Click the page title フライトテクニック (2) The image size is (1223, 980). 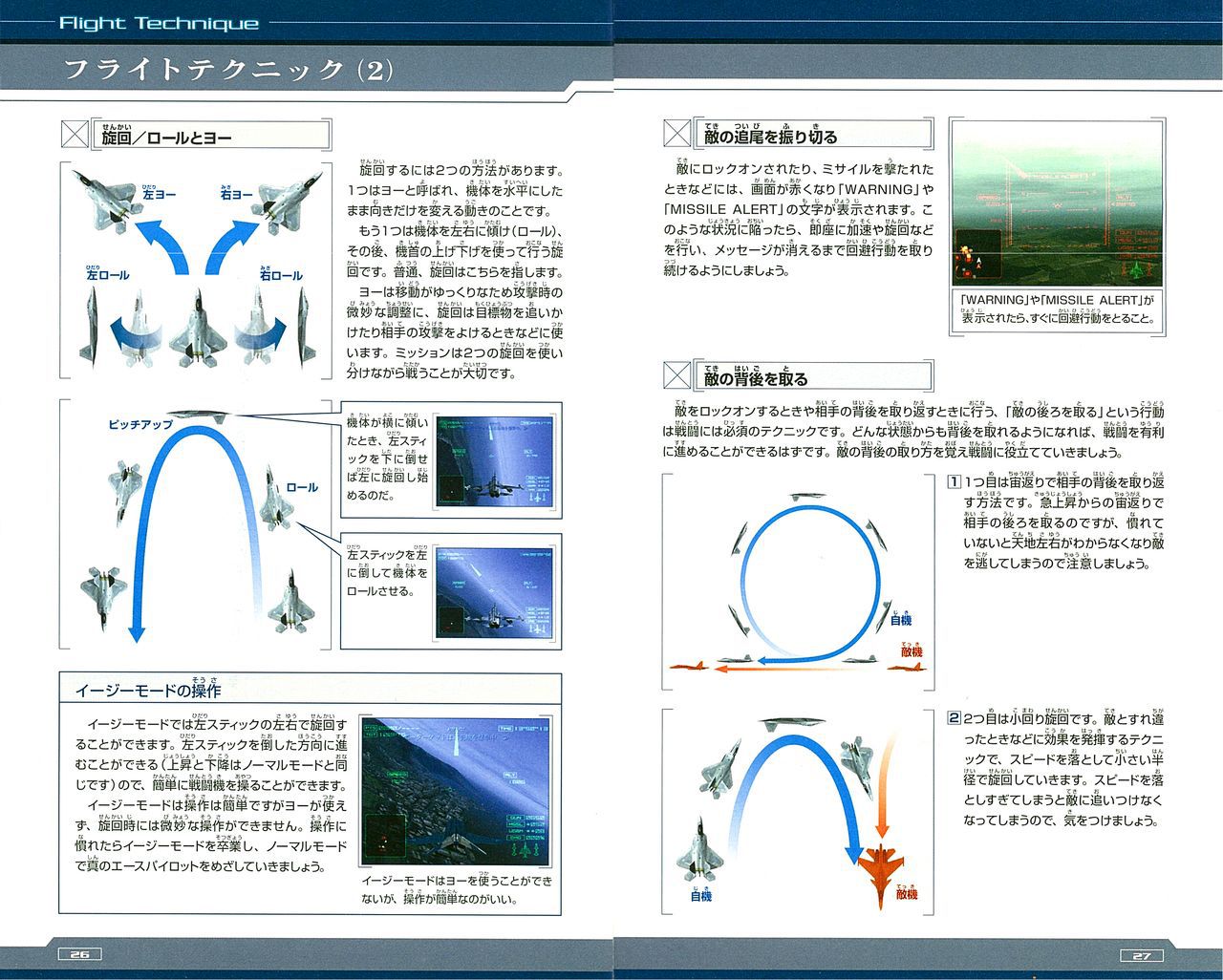(x=226, y=70)
